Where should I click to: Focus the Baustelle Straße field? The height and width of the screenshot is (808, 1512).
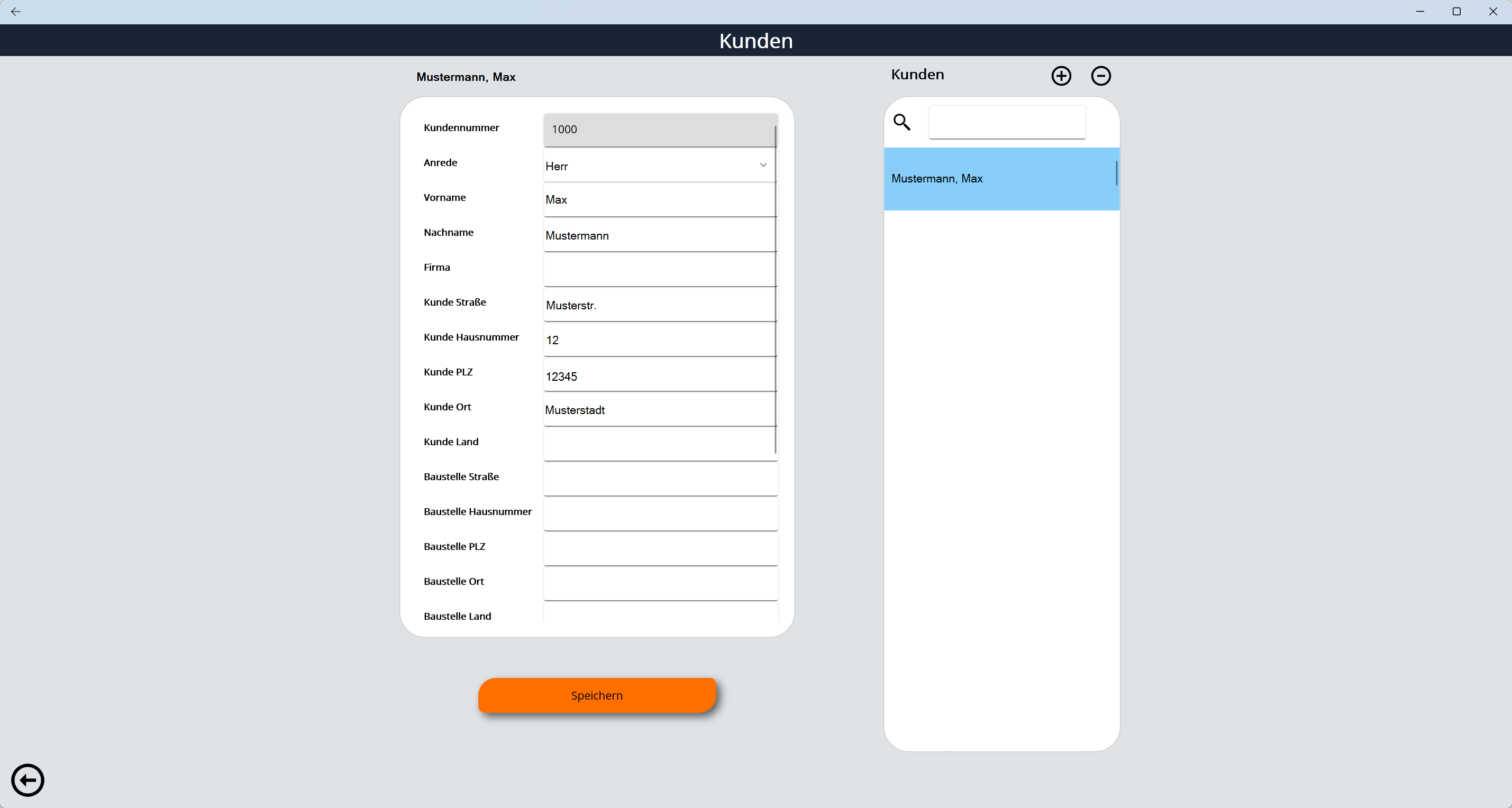point(659,480)
